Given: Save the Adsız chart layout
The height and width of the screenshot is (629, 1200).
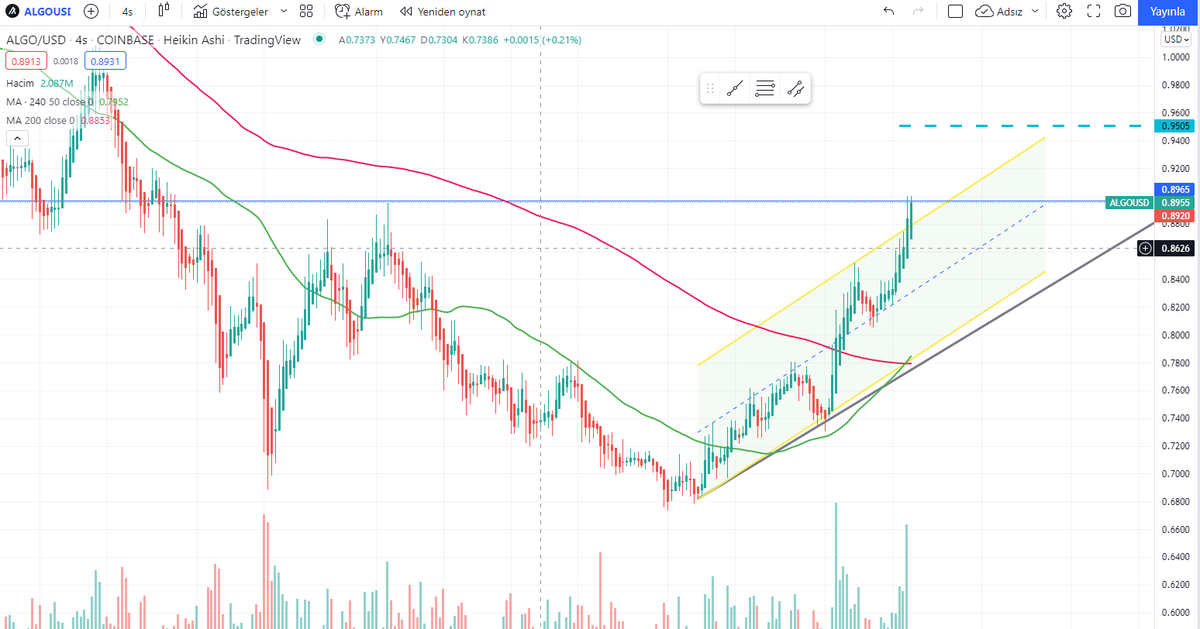Looking at the screenshot, I should [x=999, y=12].
